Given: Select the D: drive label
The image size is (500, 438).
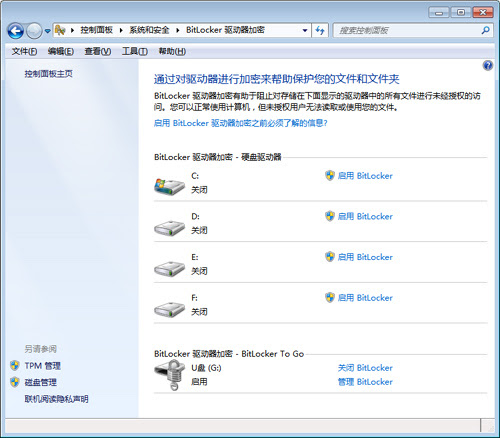Looking at the screenshot, I should [195, 216].
